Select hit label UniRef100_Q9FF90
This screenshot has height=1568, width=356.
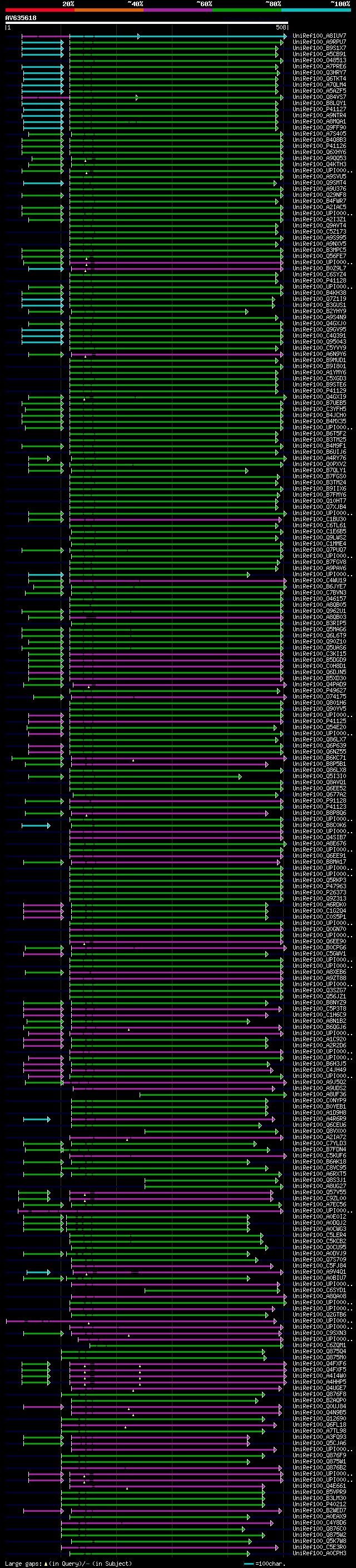[319, 128]
